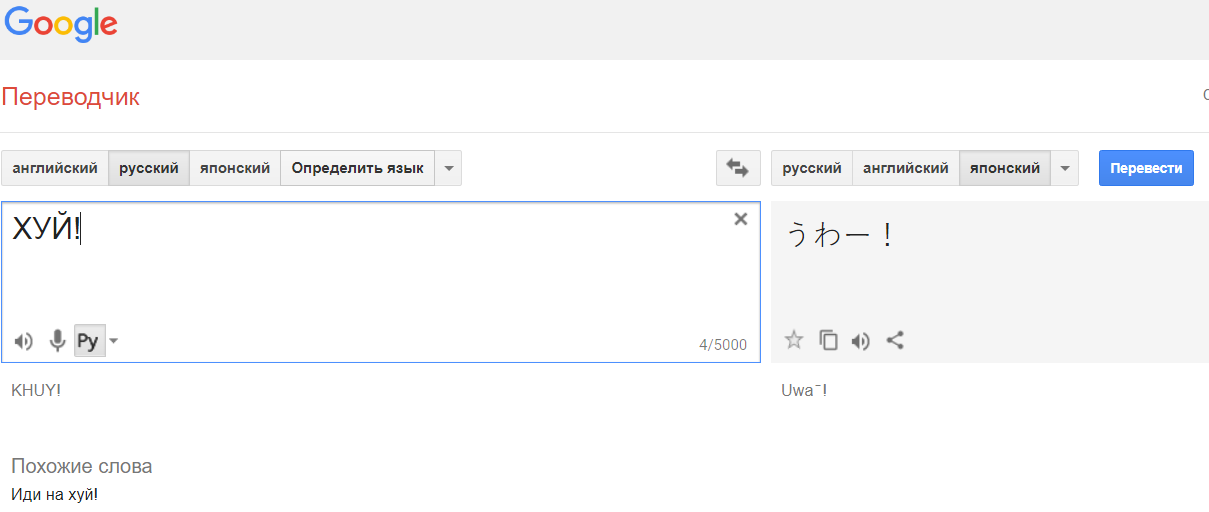
Task: Listen to source text speaker icon
Action: coord(24,341)
